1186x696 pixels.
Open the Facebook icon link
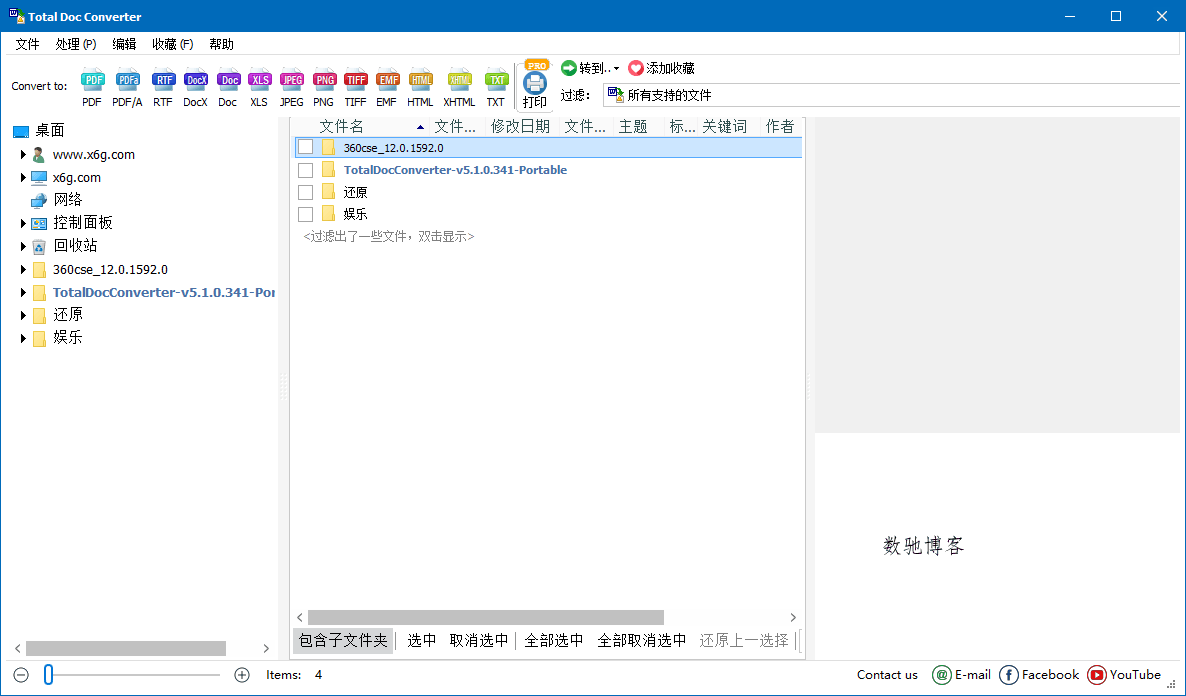coord(1008,675)
